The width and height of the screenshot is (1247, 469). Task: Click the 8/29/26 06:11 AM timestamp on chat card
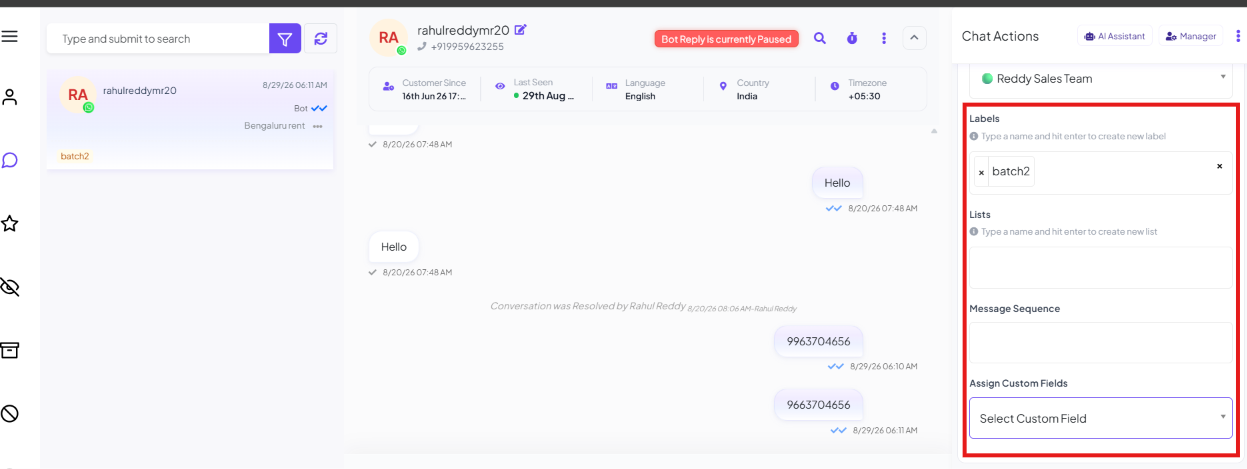(x=295, y=85)
